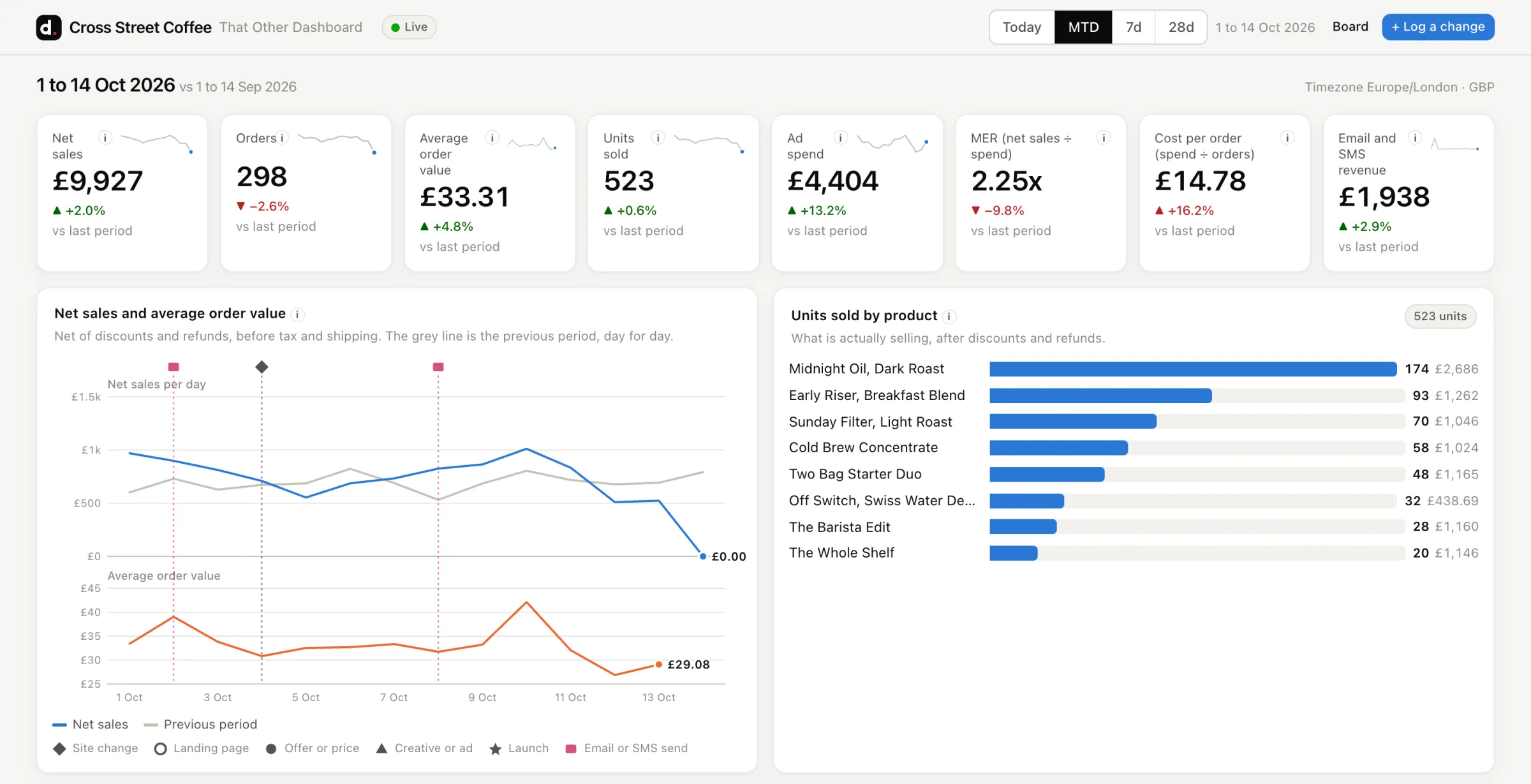This screenshot has height=784, width=1531.
Task: Open the Net sales info icon
Action: coord(105,138)
